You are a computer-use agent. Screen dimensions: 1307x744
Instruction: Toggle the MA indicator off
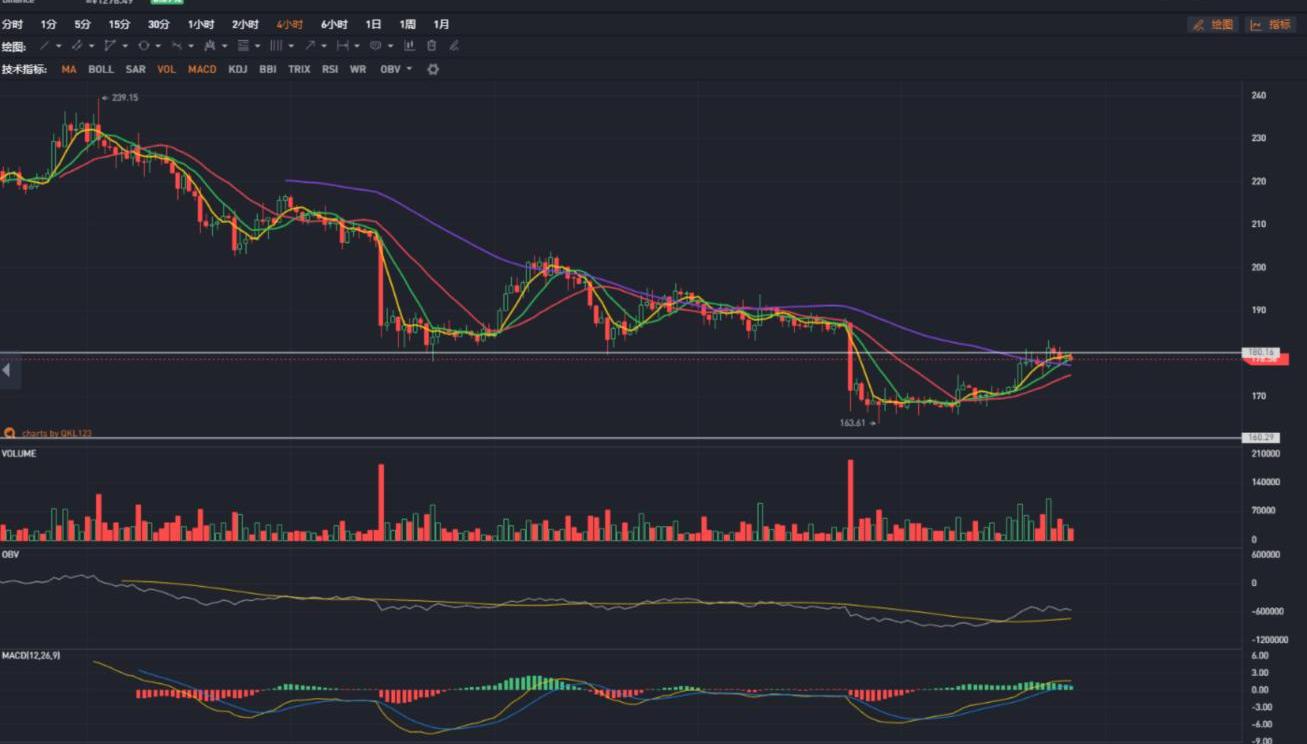point(68,70)
